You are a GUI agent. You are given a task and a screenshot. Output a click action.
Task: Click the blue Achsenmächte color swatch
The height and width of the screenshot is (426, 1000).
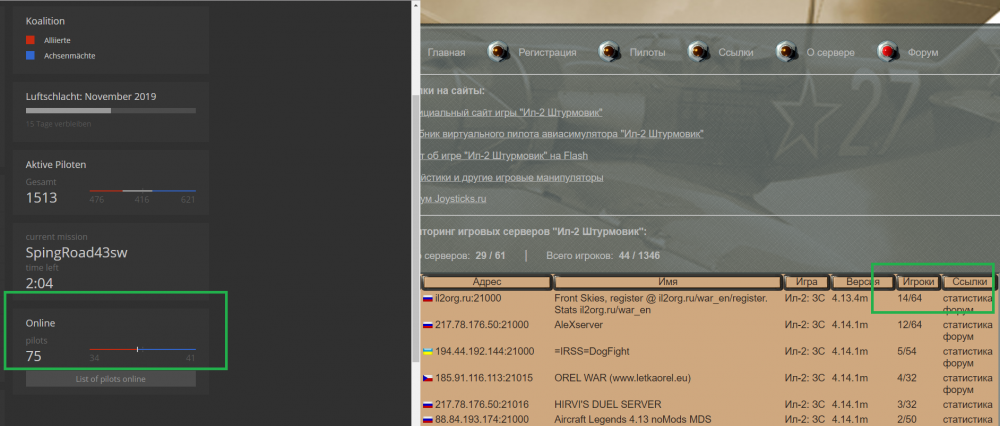pyautogui.click(x=30, y=55)
